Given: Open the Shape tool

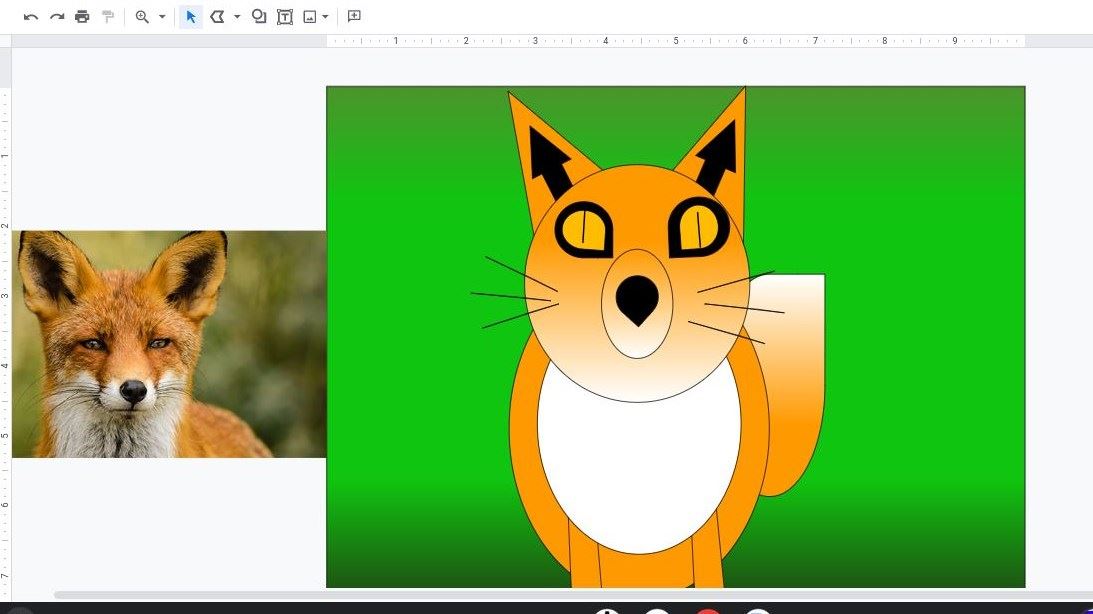Looking at the screenshot, I should 259,17.
